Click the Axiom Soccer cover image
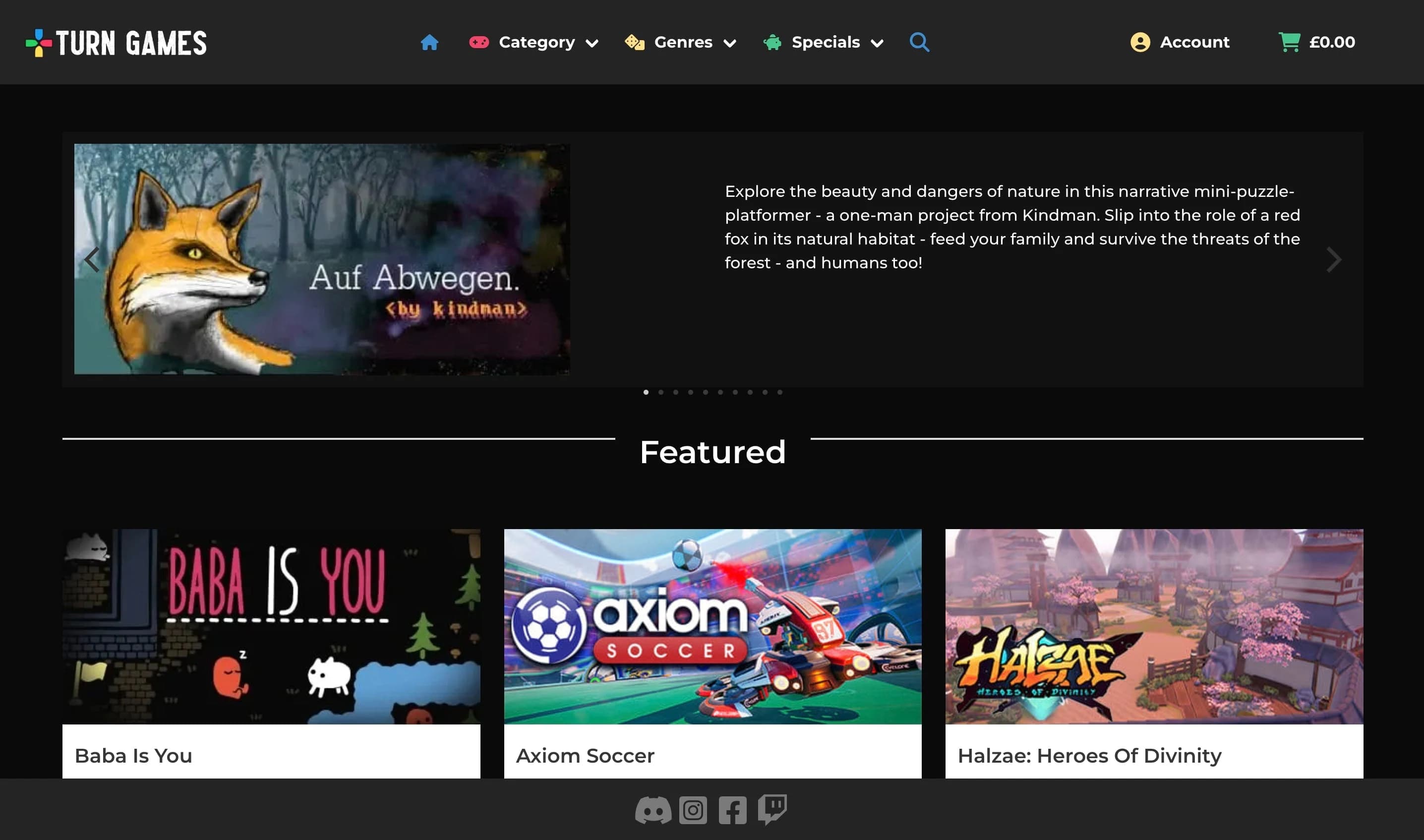Image resolution: width=1424 pixels, height=840 pixels. (x=712, y=627)
